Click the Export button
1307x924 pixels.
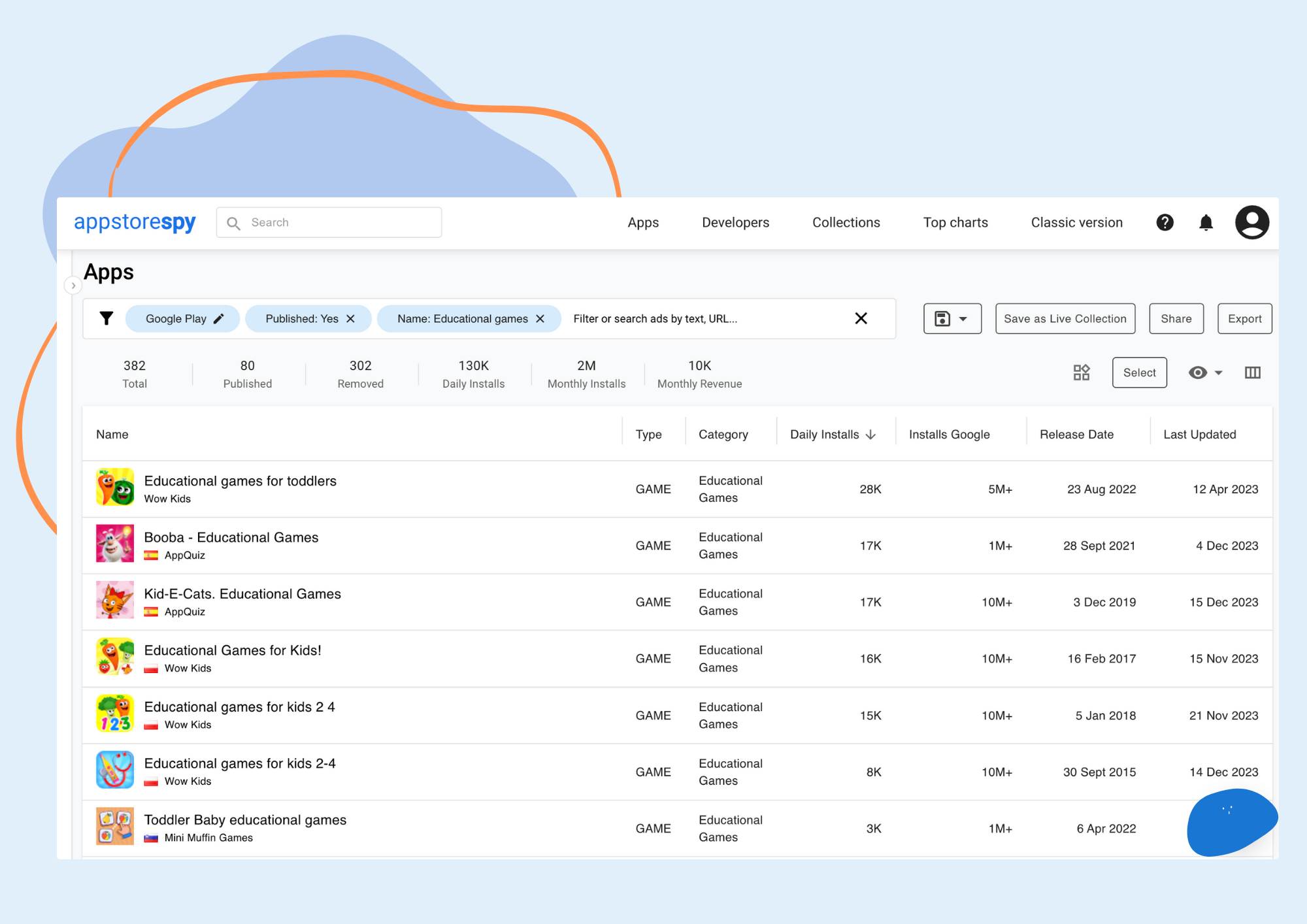coord(1244,318)
